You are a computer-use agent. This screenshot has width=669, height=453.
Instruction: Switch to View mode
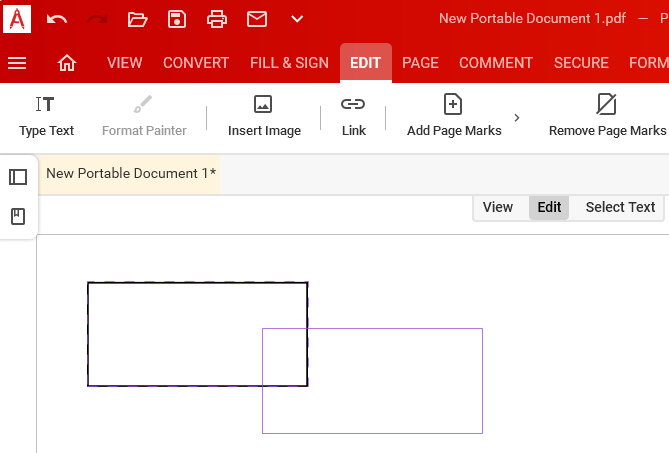(x=497, y=207)
